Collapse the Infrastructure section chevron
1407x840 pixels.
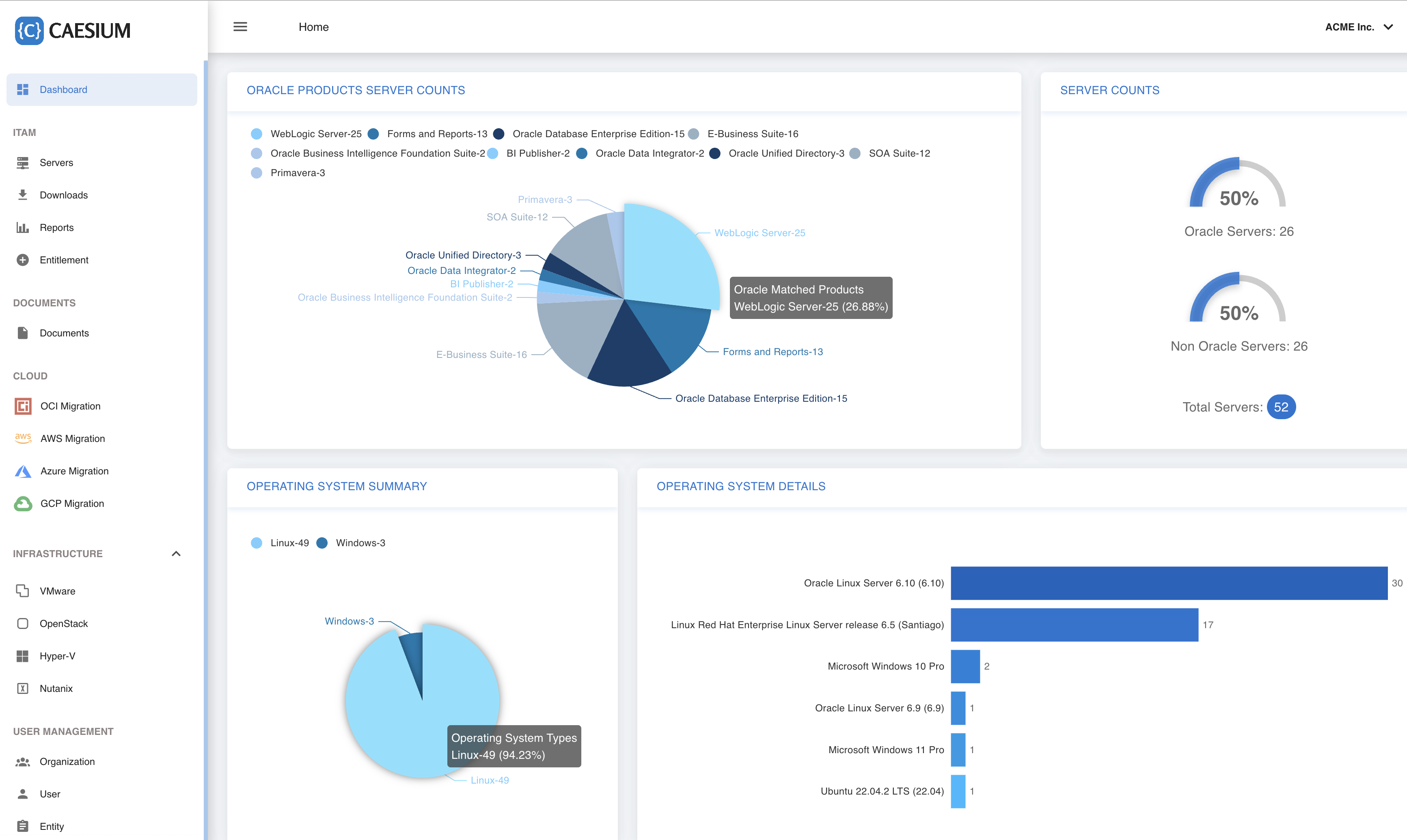(176, 554)
